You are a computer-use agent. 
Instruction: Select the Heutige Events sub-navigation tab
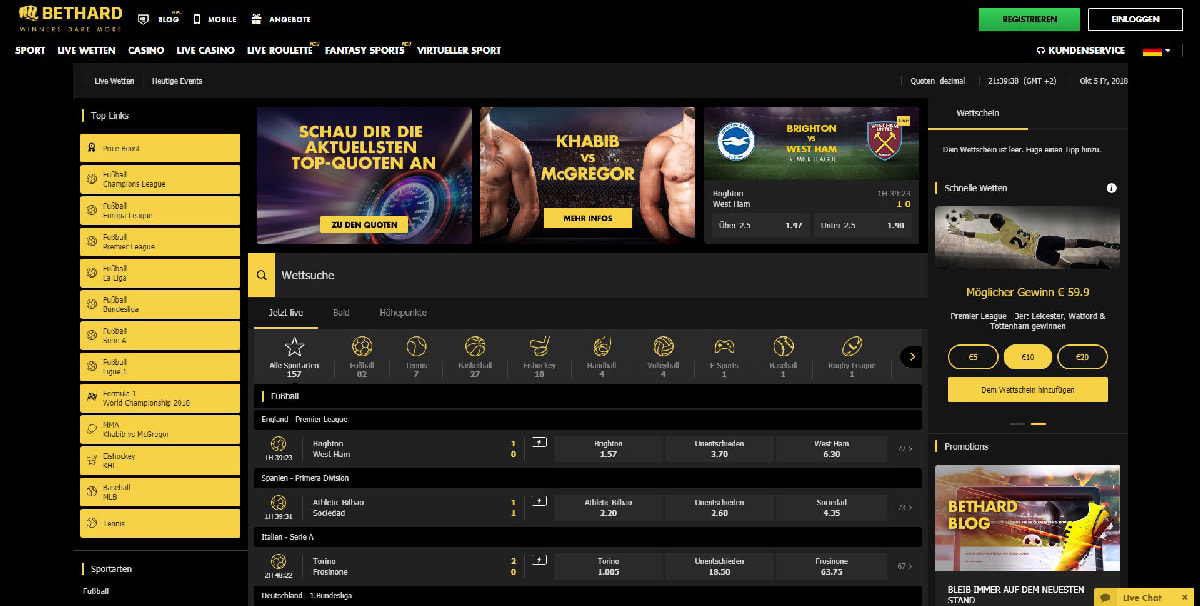pyautogui.click(x=177, y=81)
